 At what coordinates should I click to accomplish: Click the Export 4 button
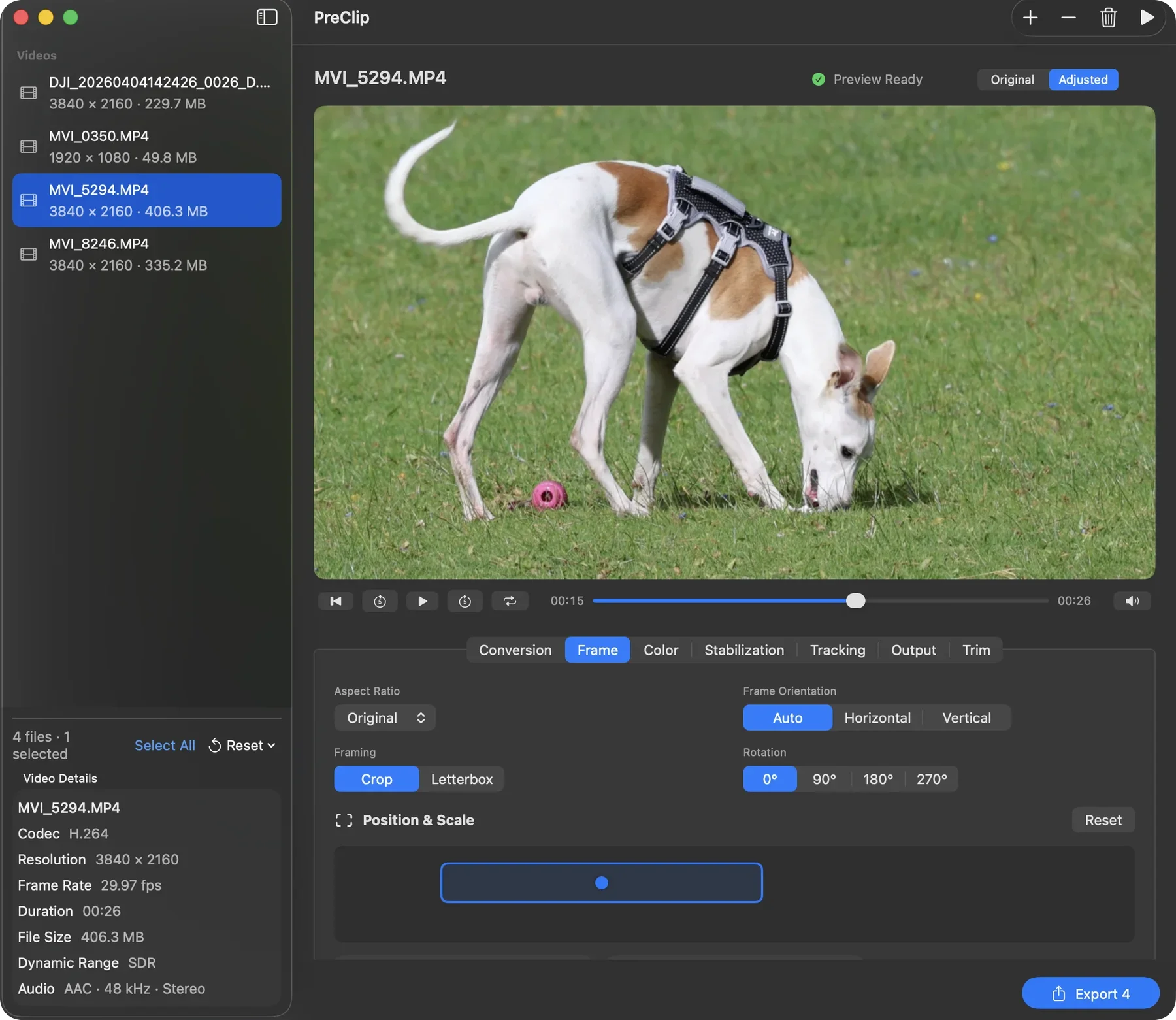tap(1090, 993)
